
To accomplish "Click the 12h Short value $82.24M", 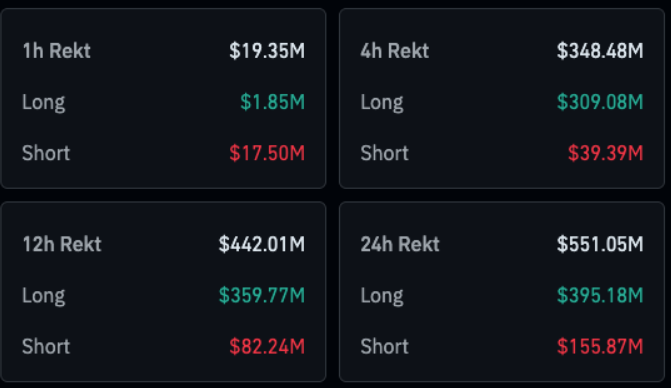I will tap(267, 347).
